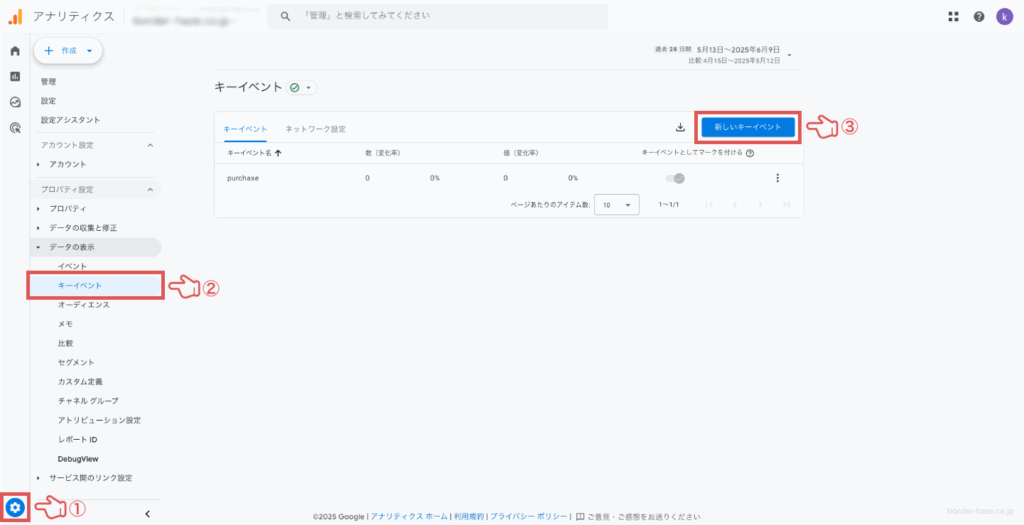Expand データの収集と修正
1024x525 pixels.
click(39, 228)
